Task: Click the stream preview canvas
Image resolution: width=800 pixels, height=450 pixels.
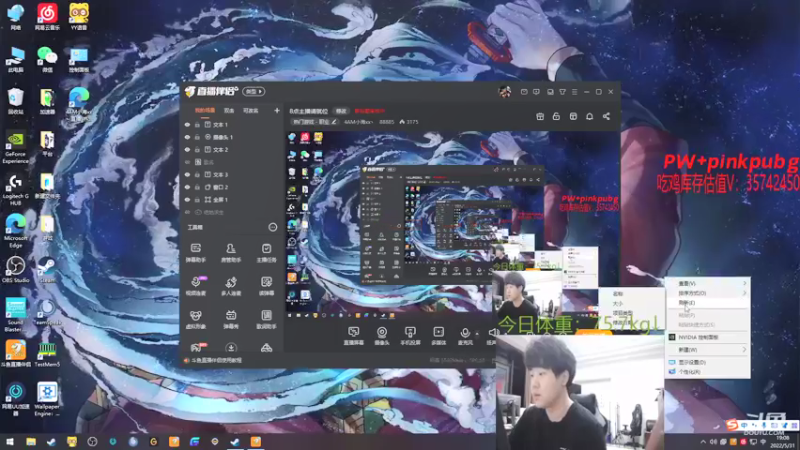Action: [x=452, y=220]
